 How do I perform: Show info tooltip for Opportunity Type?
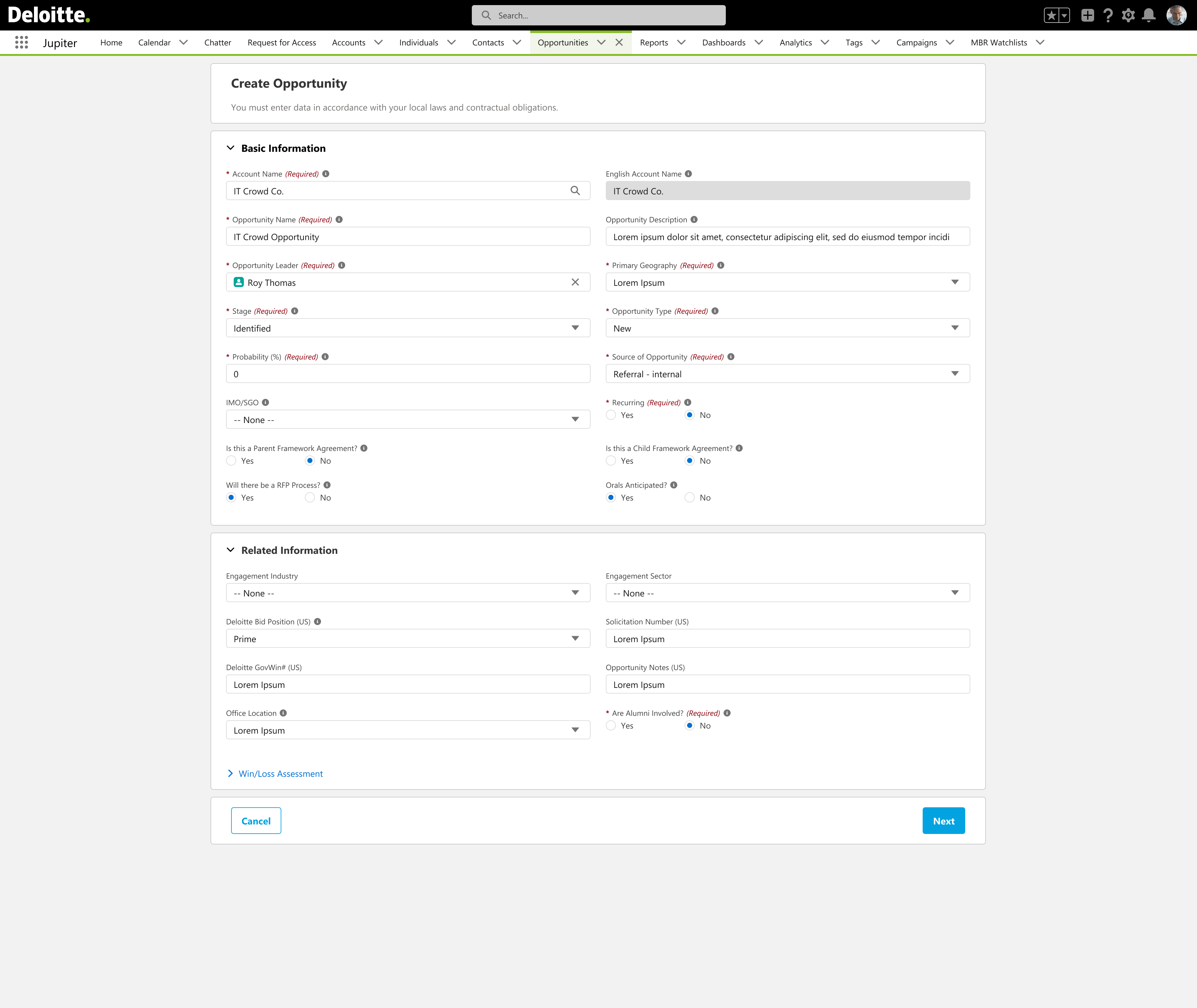[x=715, y=311]
